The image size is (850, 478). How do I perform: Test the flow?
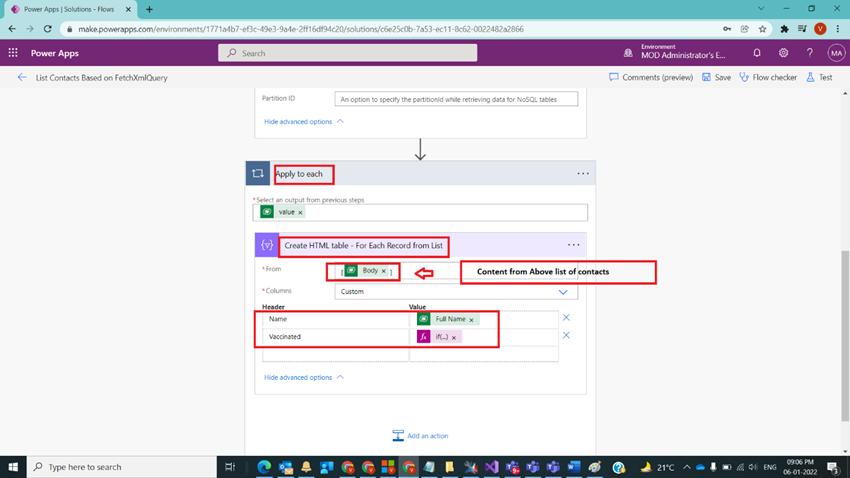[x=819, y=77]
